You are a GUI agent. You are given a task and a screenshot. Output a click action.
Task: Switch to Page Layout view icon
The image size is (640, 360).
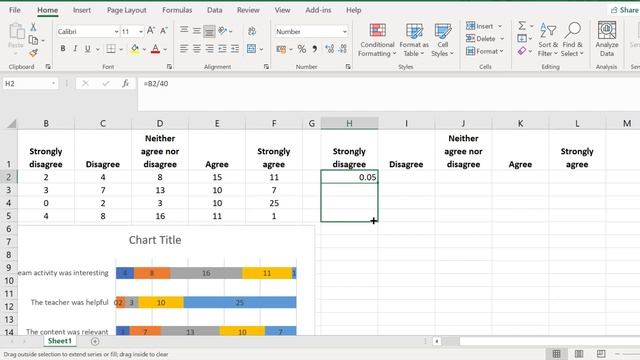tap(579, 353)
